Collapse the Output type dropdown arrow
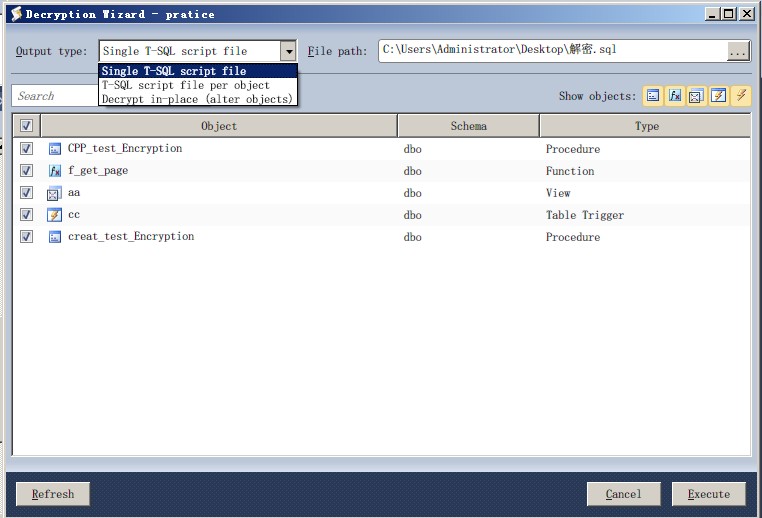Screen dimensions: 762x518 pos(288,51)
